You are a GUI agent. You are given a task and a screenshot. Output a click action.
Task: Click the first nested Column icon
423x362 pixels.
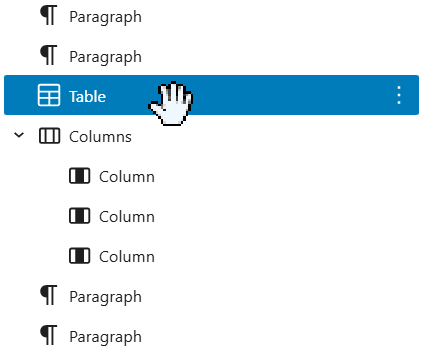pos(80,176)
